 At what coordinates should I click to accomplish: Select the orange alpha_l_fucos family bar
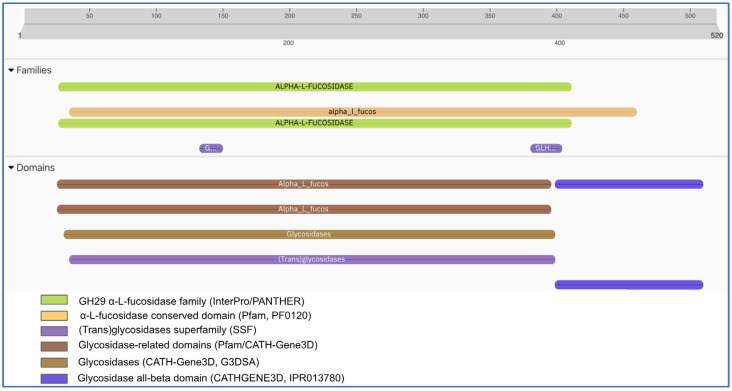(353, 112)
